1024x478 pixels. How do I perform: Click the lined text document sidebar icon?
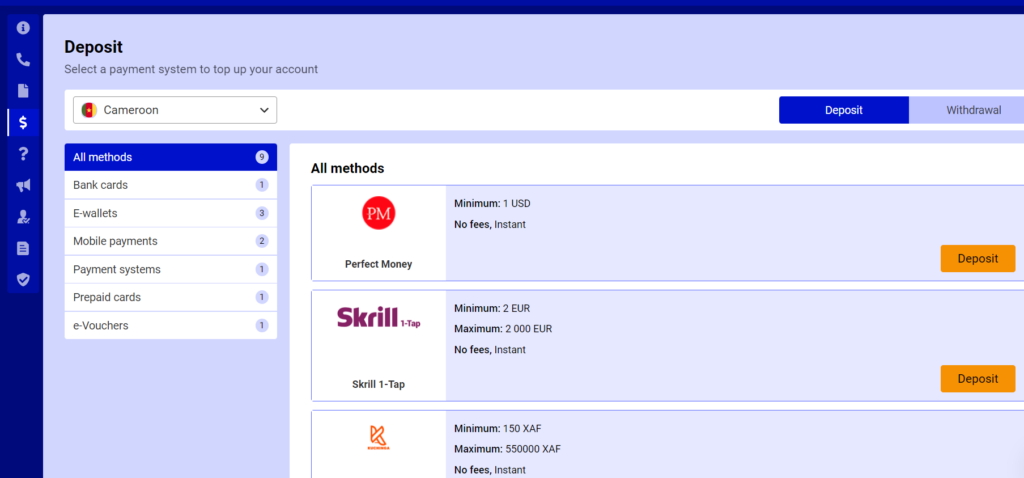click(23, 248)
